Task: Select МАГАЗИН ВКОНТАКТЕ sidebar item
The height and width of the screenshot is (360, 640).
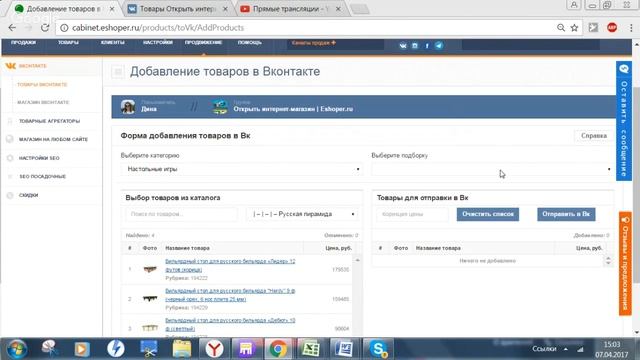Action: click(x=43, y=102)
